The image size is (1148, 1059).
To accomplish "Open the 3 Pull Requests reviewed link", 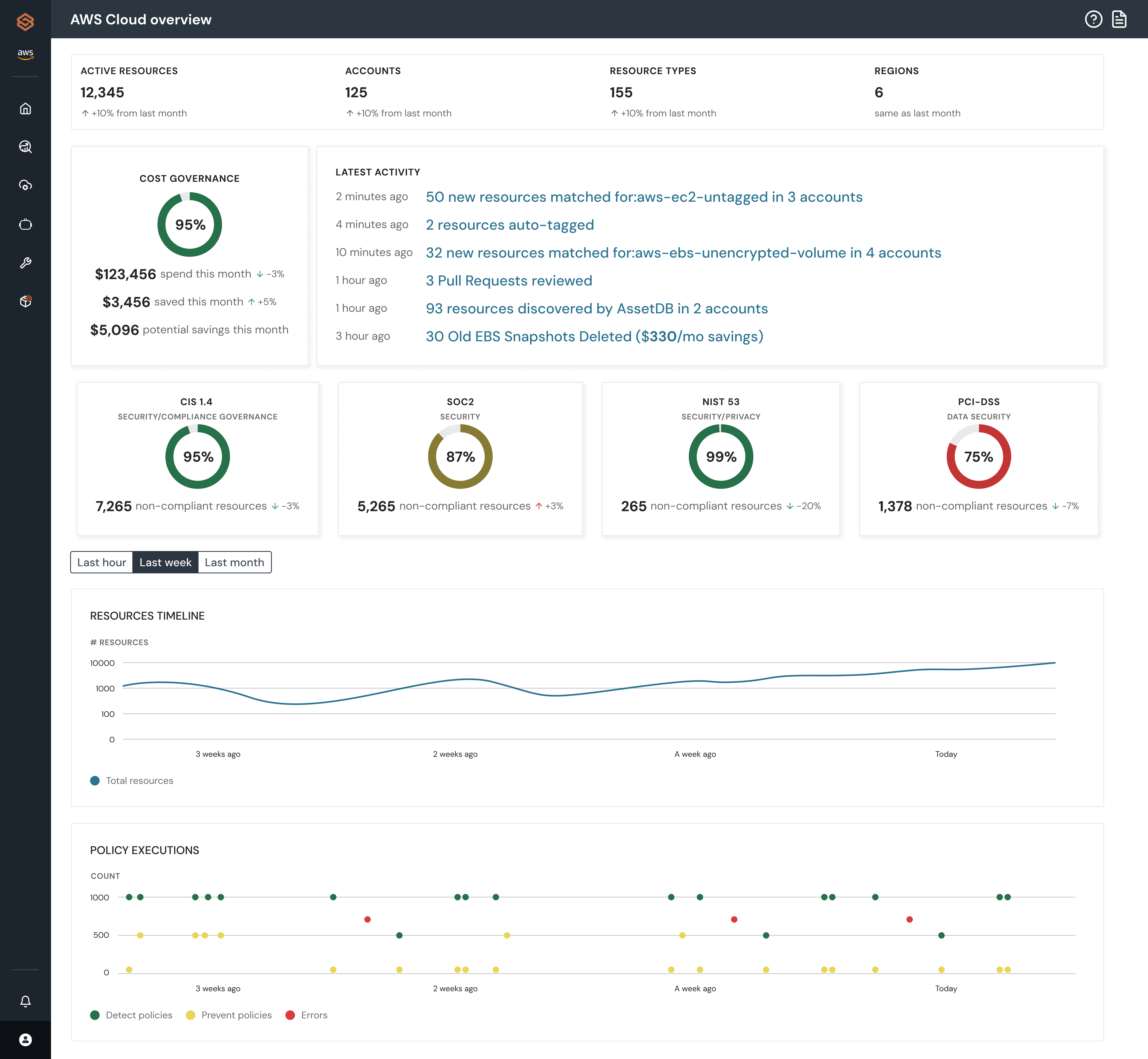I will click(x=509, y=281).
